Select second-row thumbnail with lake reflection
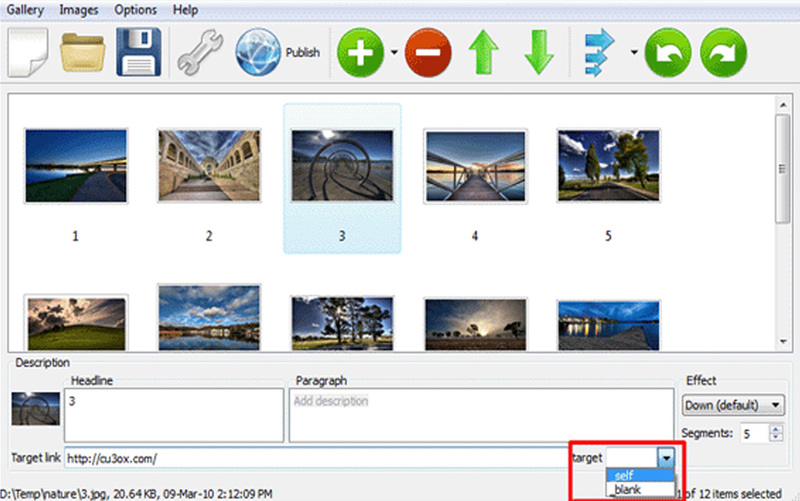The height and width of the screenshot is (501, 800). point(209,317)
